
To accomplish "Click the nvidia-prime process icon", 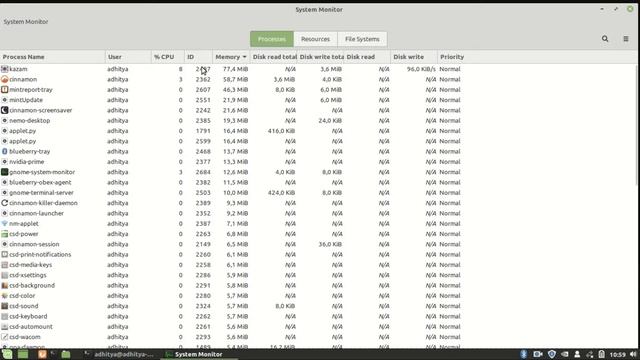I will click(4, 162).
